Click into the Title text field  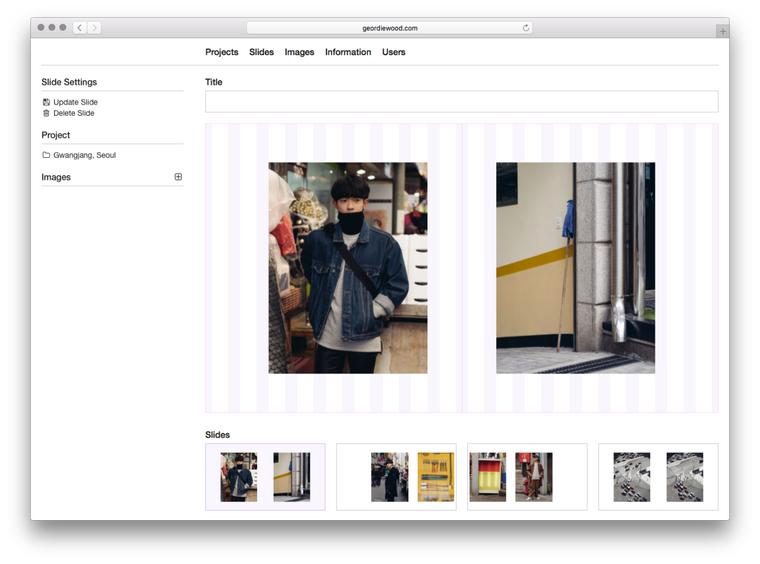(461, 101)
